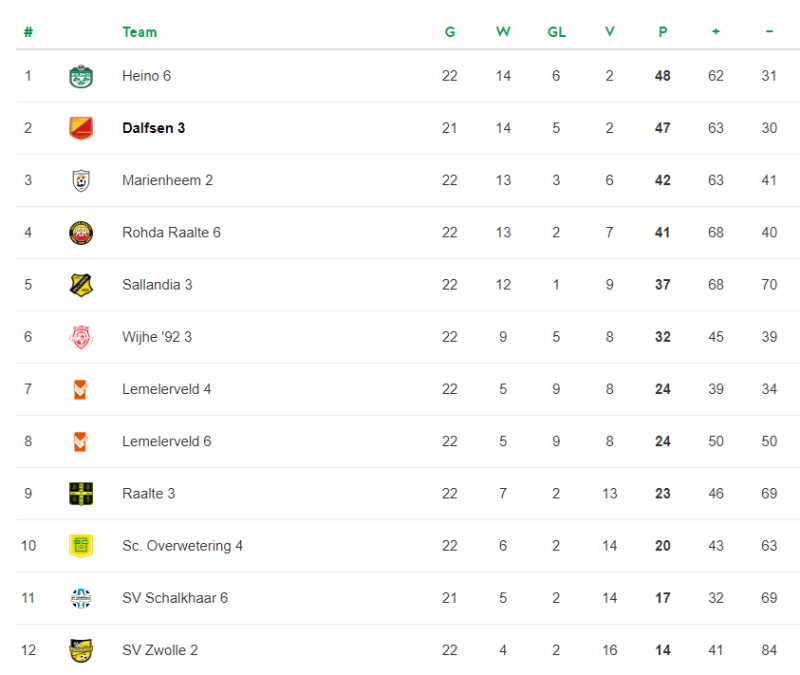Click the P points column header
This screenshot has height=675, width=800.
click(x=662, y=32)
